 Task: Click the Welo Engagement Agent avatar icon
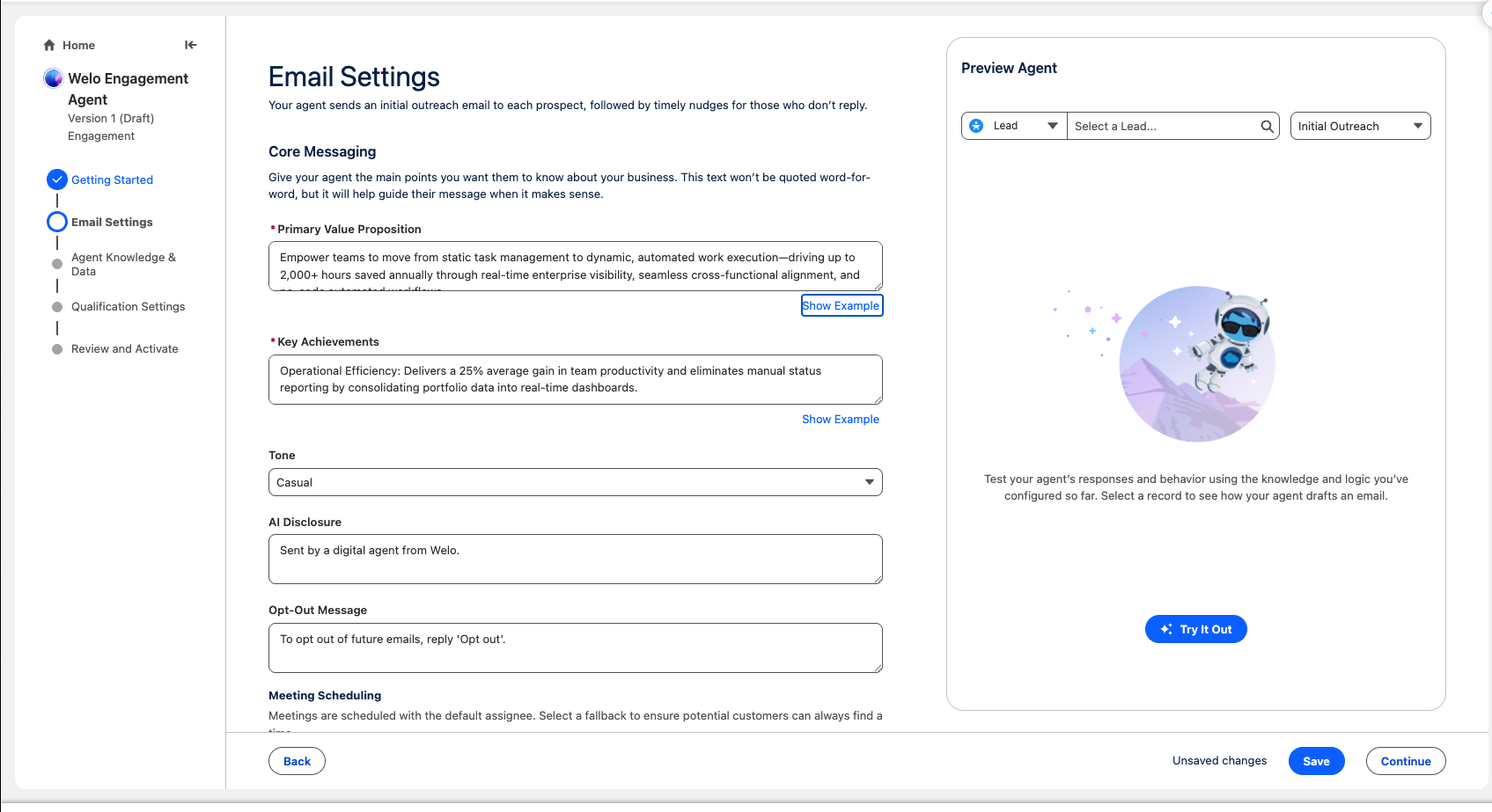[x=54, y=78]
